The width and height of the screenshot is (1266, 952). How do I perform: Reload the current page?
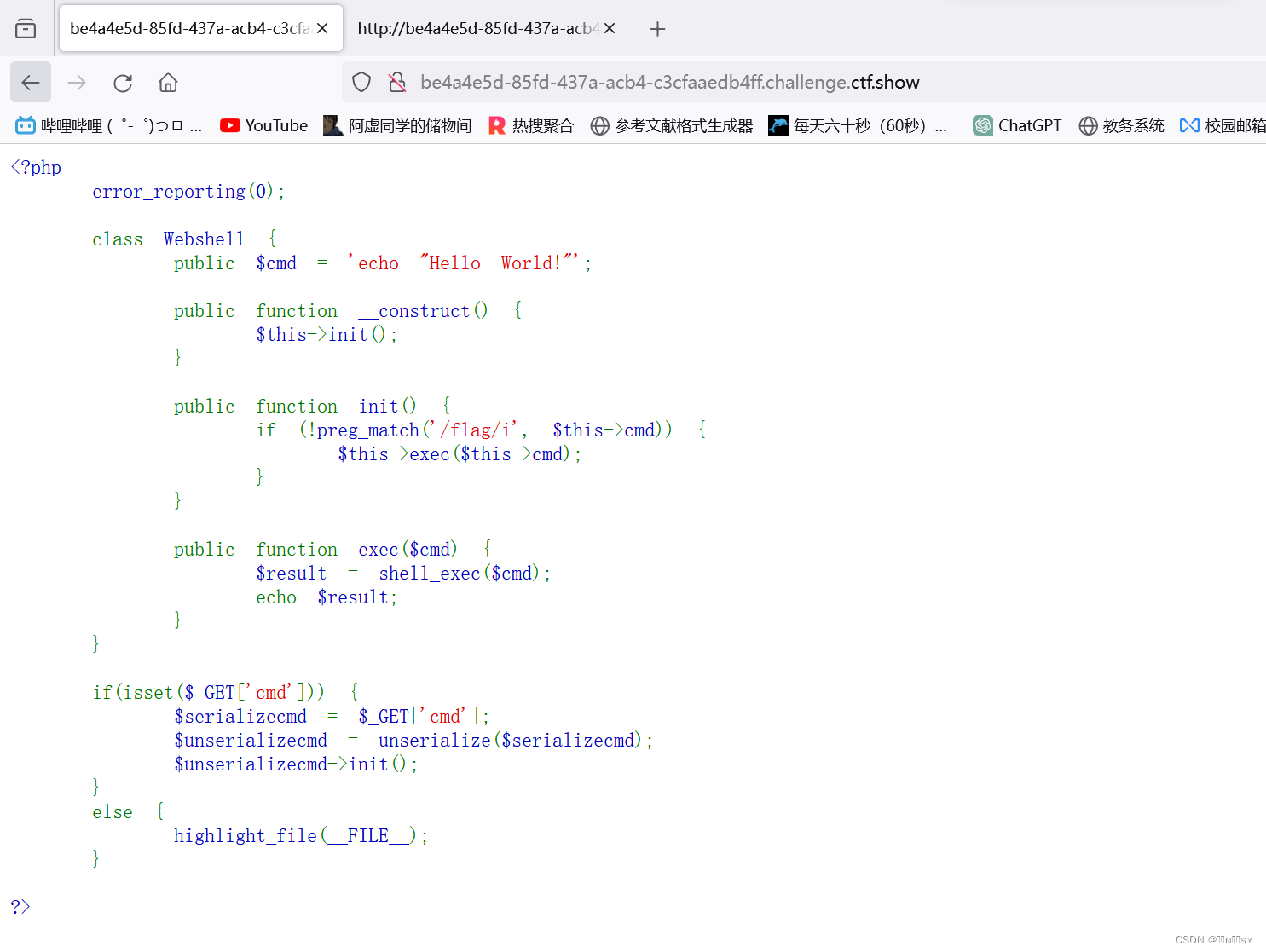click(x=122, y=82)
